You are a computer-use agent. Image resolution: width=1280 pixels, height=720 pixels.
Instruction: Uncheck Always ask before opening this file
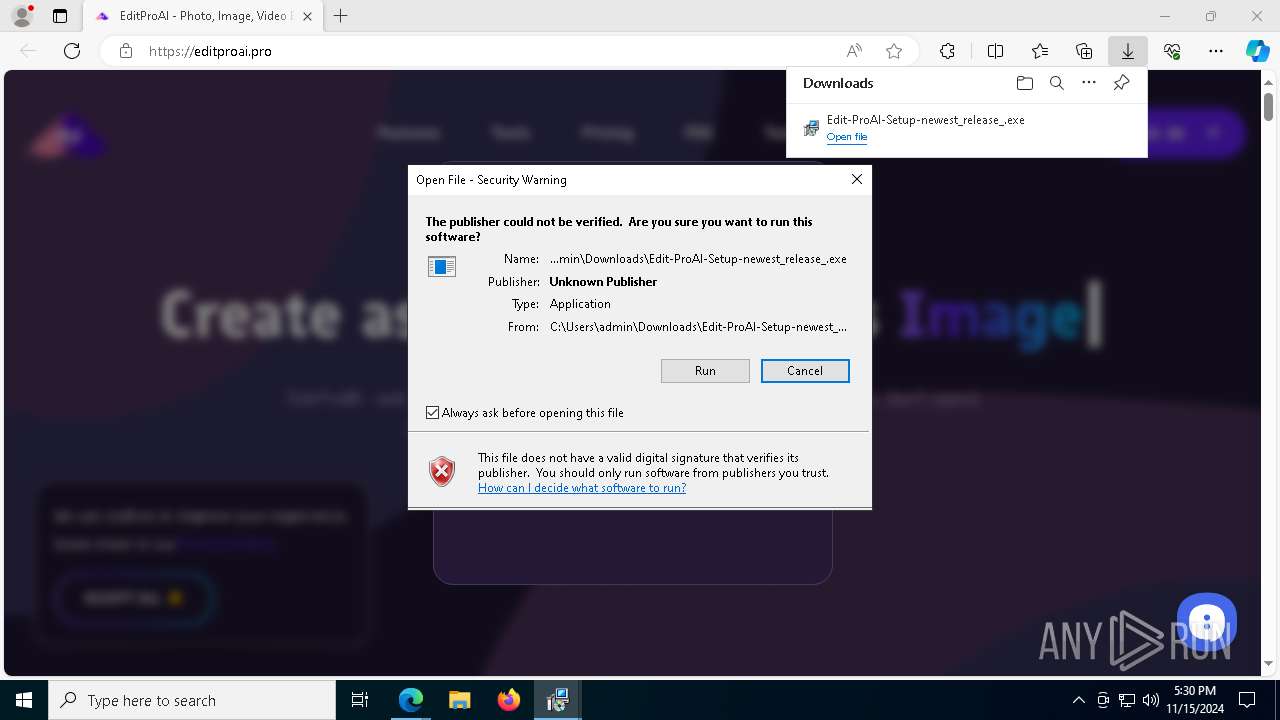pos(433,413)
